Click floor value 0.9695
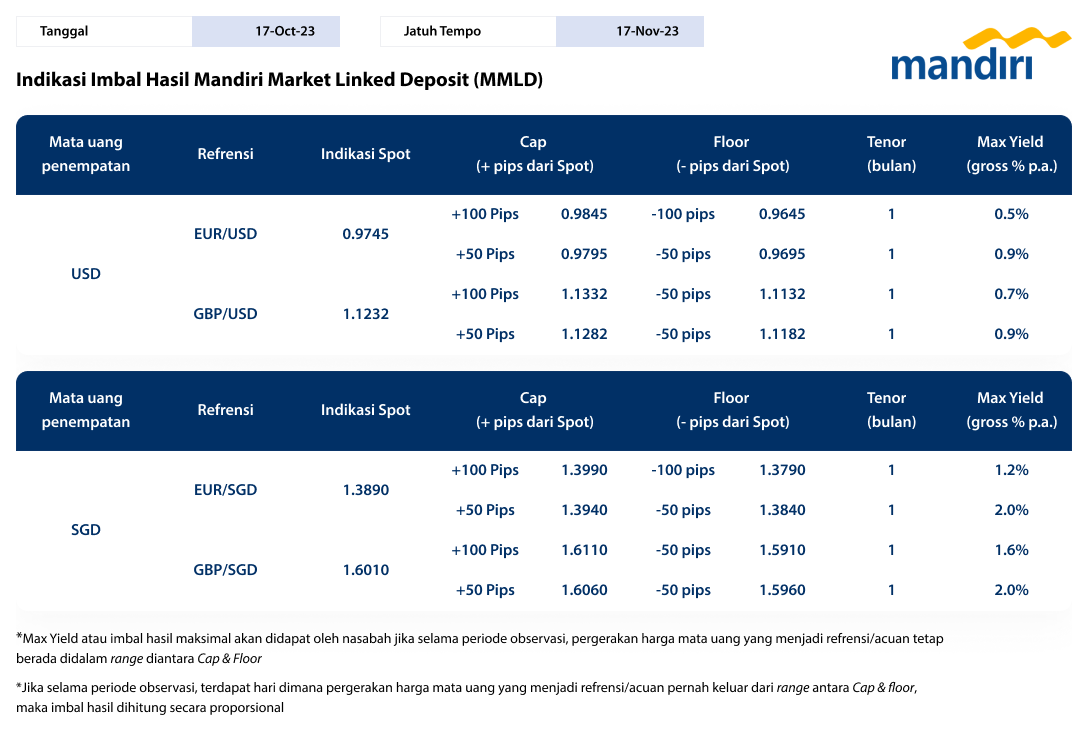Image resolution: width=1088 pixels, height=734 pixels. coord(782,254)
